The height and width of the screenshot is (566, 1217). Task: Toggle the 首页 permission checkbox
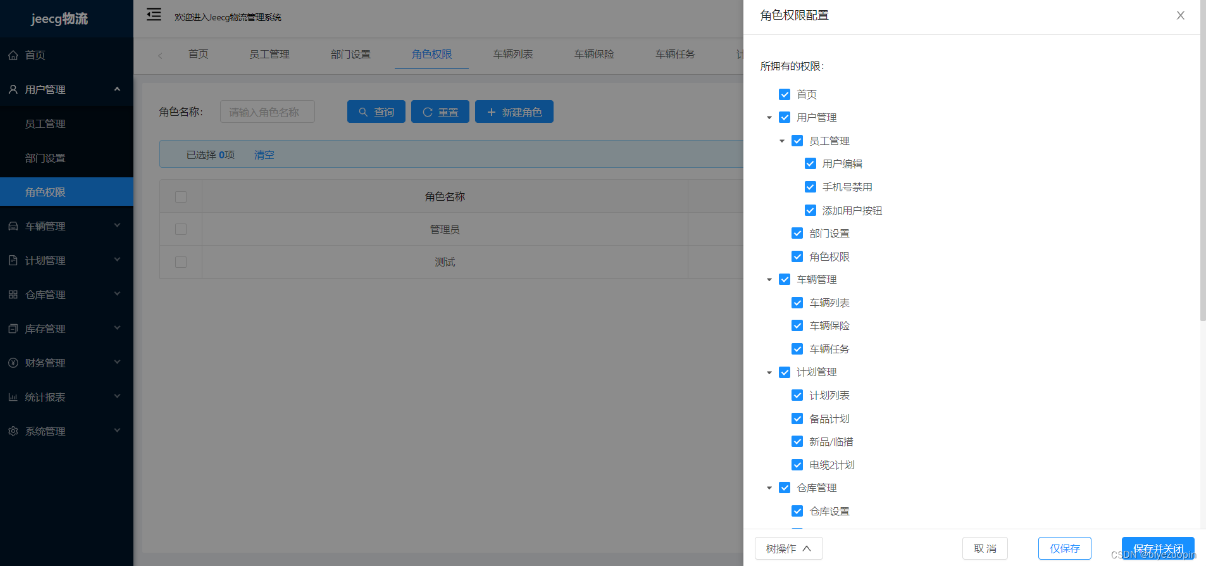tap(785, 94)
